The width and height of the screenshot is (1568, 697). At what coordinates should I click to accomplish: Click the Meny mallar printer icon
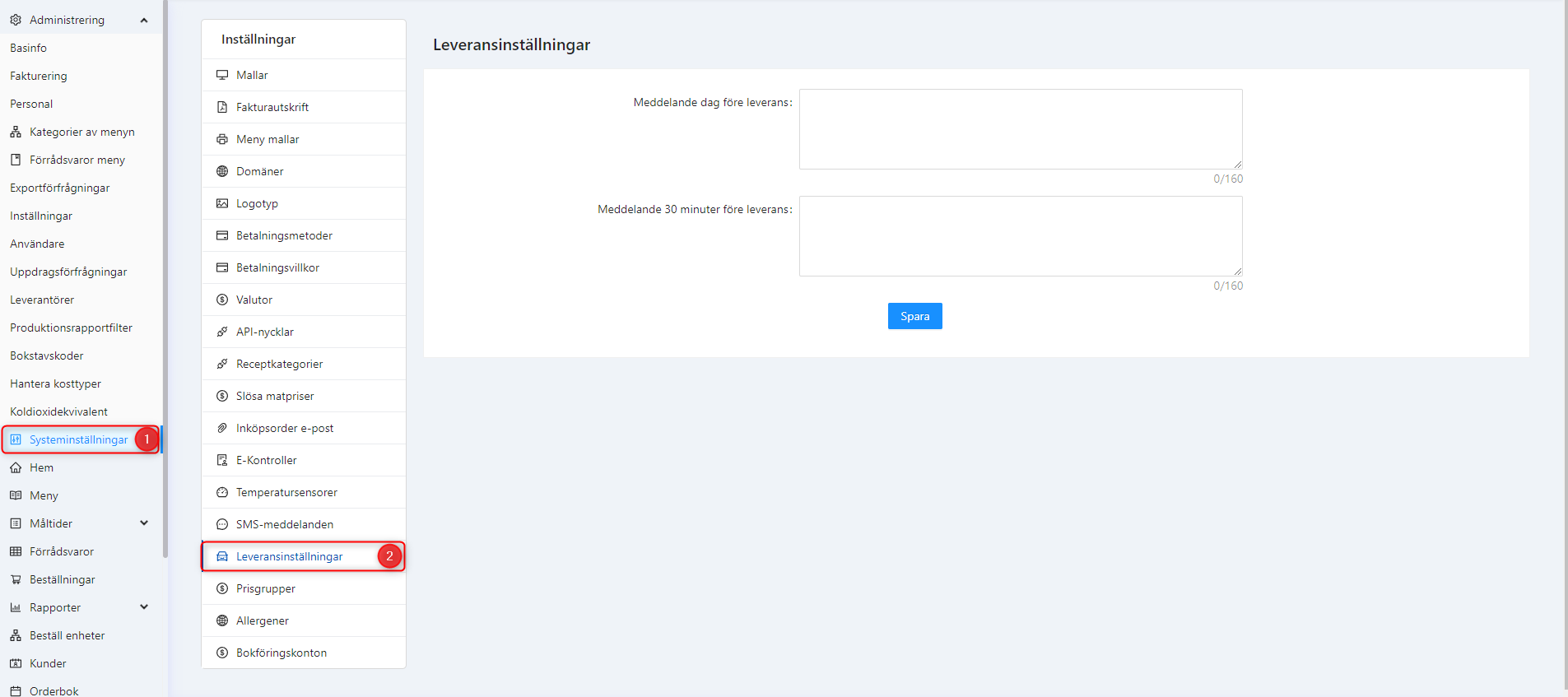222,139
